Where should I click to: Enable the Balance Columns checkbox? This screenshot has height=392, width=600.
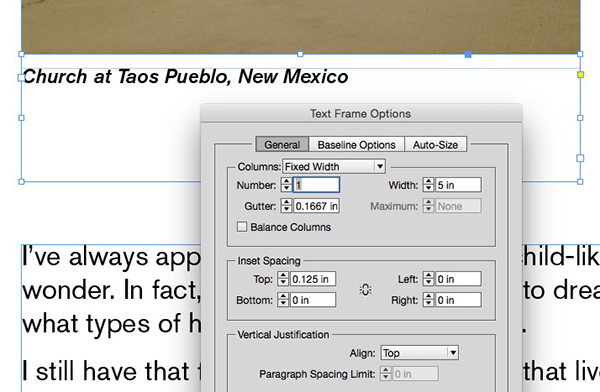241,227
